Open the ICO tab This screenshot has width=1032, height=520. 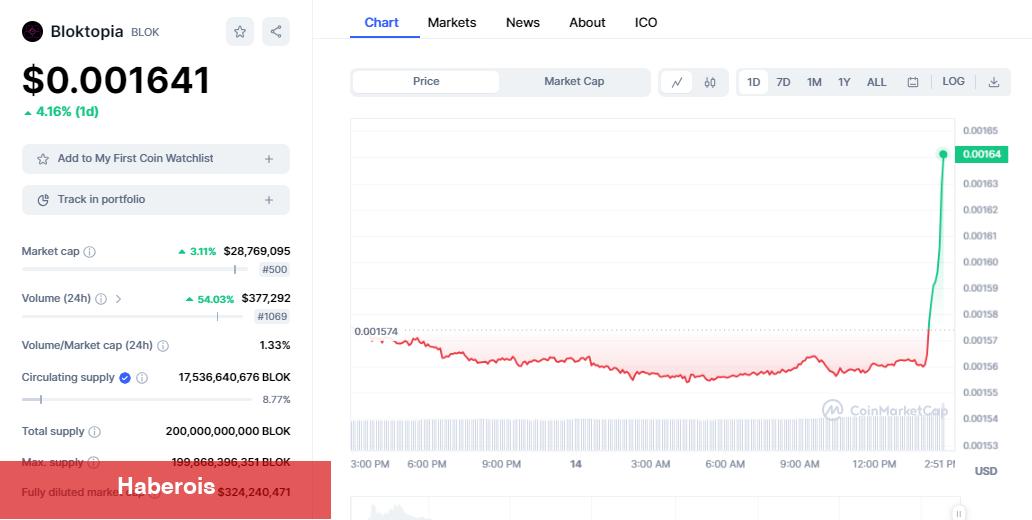click(646, 22)
